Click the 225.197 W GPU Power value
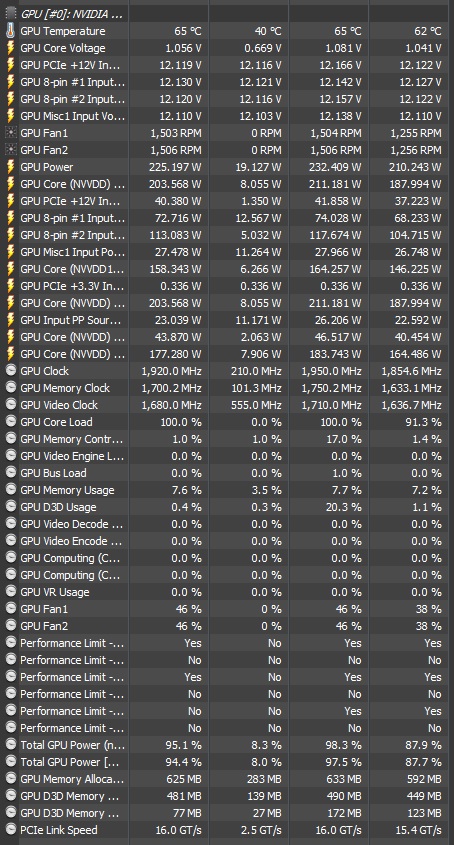 pyautogui.click(x=175, y=168)
